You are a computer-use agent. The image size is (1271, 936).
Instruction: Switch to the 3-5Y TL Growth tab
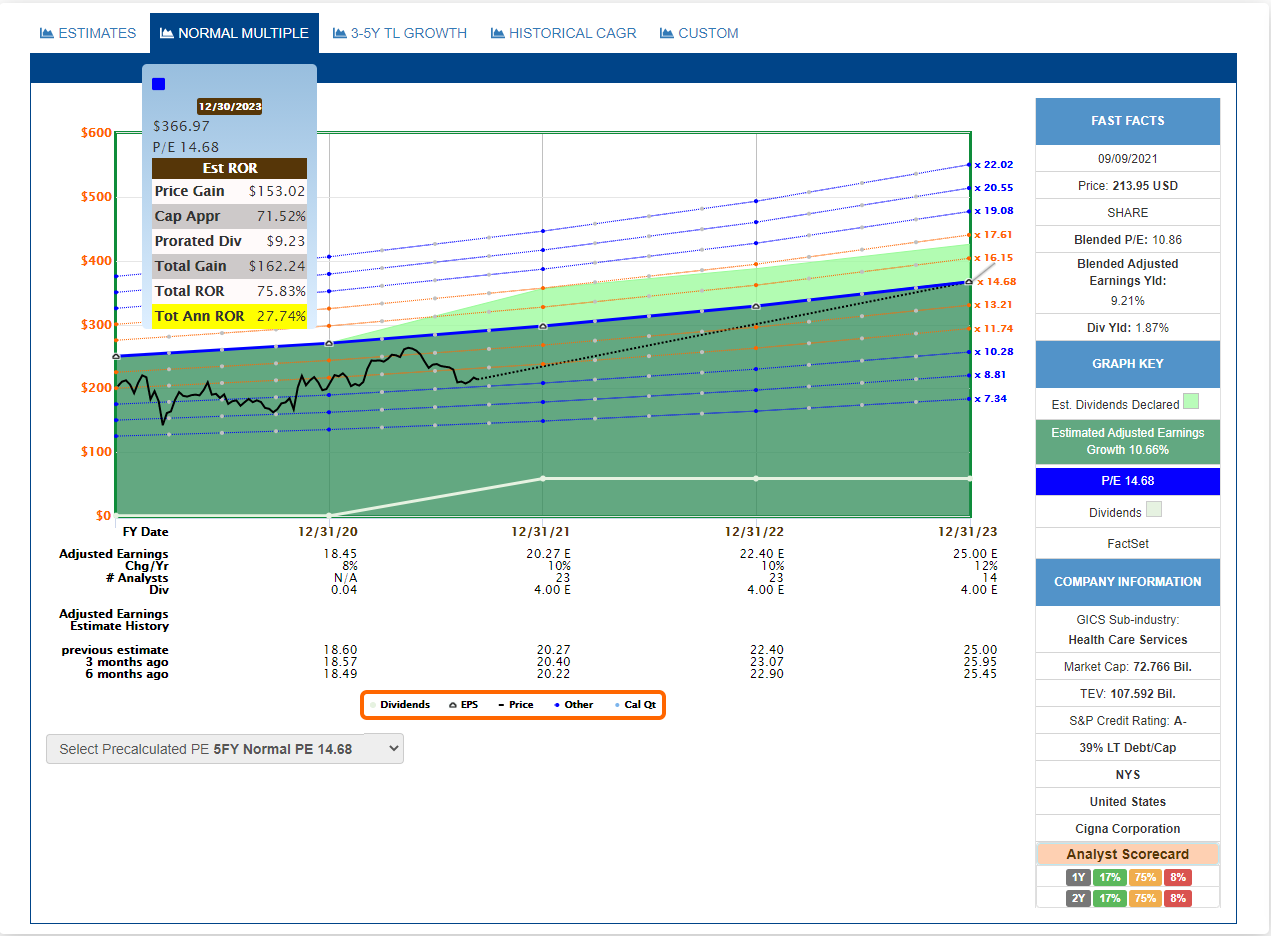(x=399, y=33)
